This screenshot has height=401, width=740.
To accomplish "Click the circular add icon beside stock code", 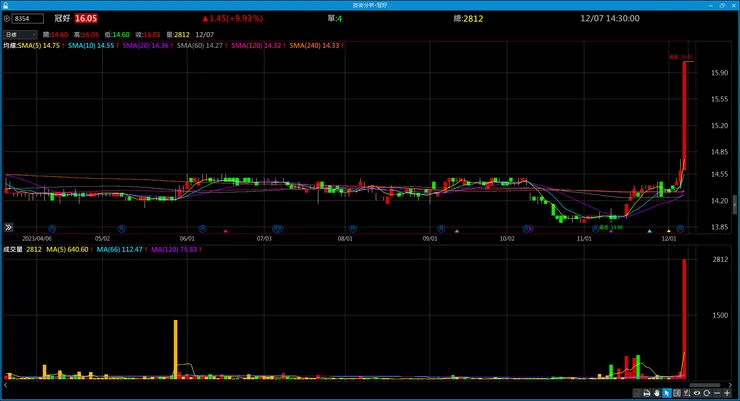I will click(7, 19).
